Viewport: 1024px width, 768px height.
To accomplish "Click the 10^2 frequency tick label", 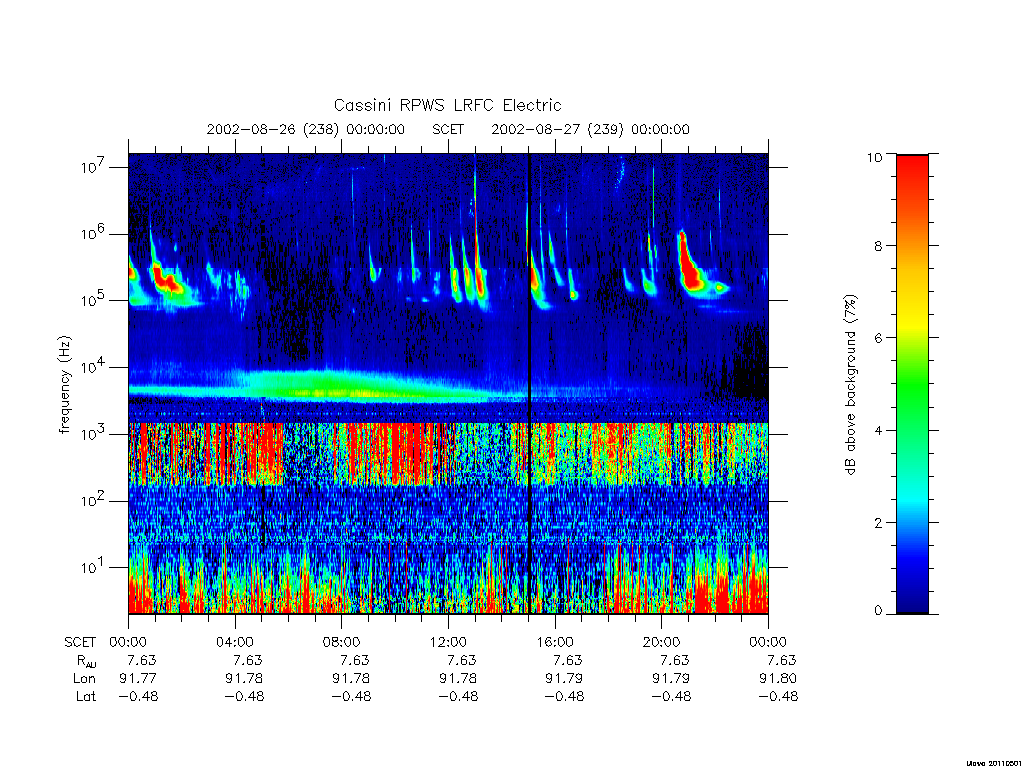I will click(93, 500).
